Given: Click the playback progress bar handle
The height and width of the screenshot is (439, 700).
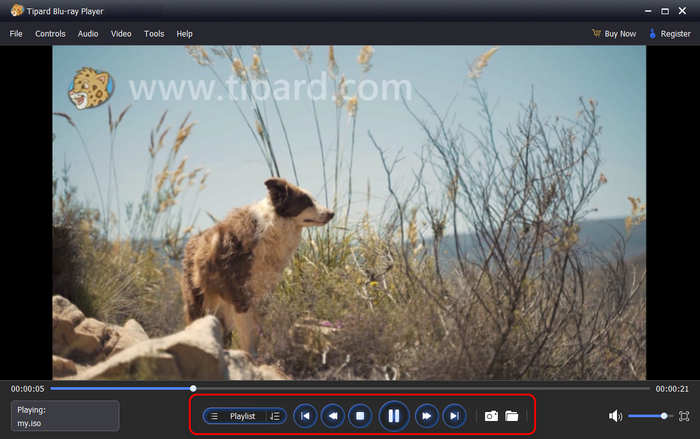Looking at the screenshot, I should (193, 389).
